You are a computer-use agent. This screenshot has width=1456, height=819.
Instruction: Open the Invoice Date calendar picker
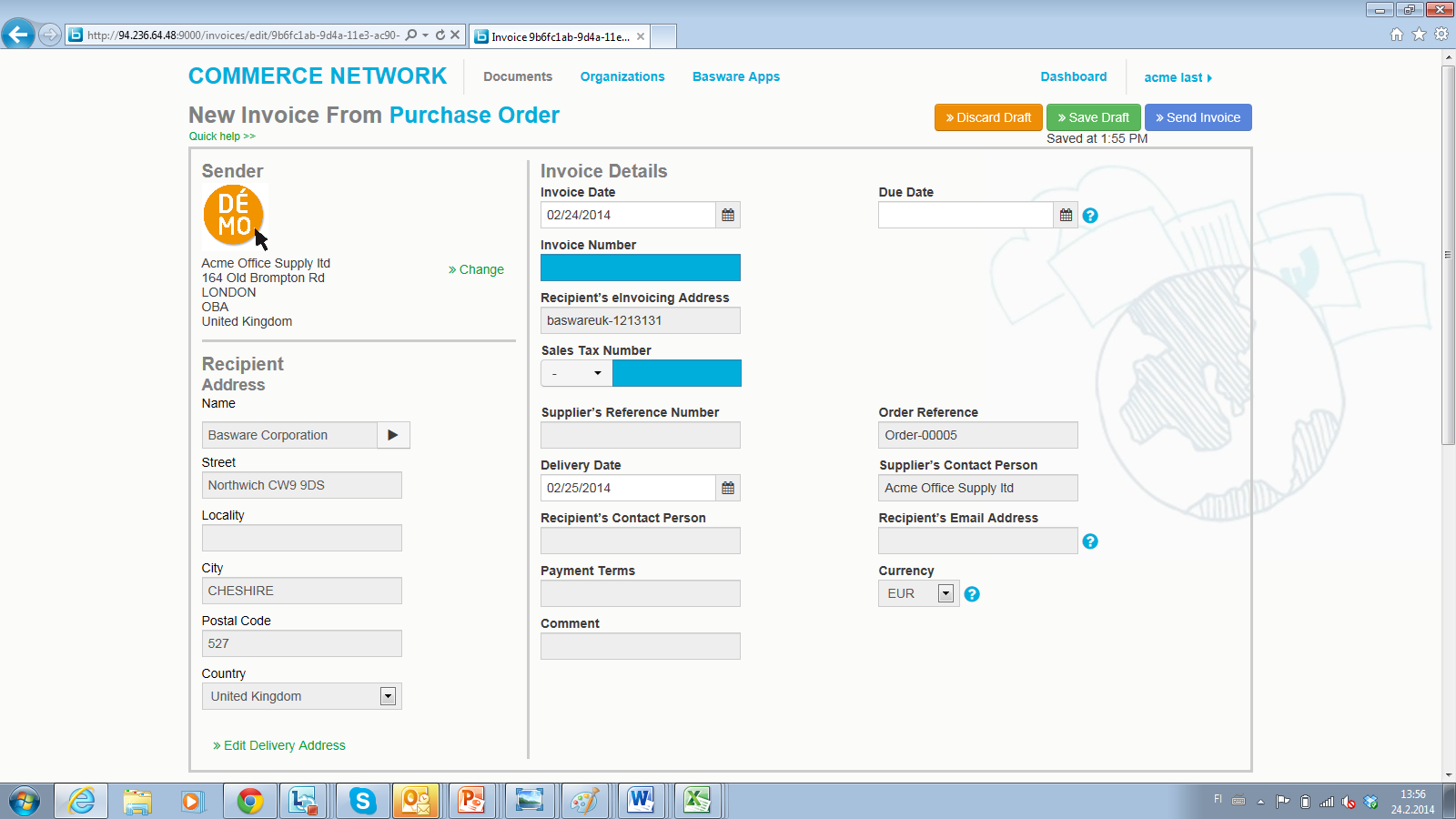(728, 215)
